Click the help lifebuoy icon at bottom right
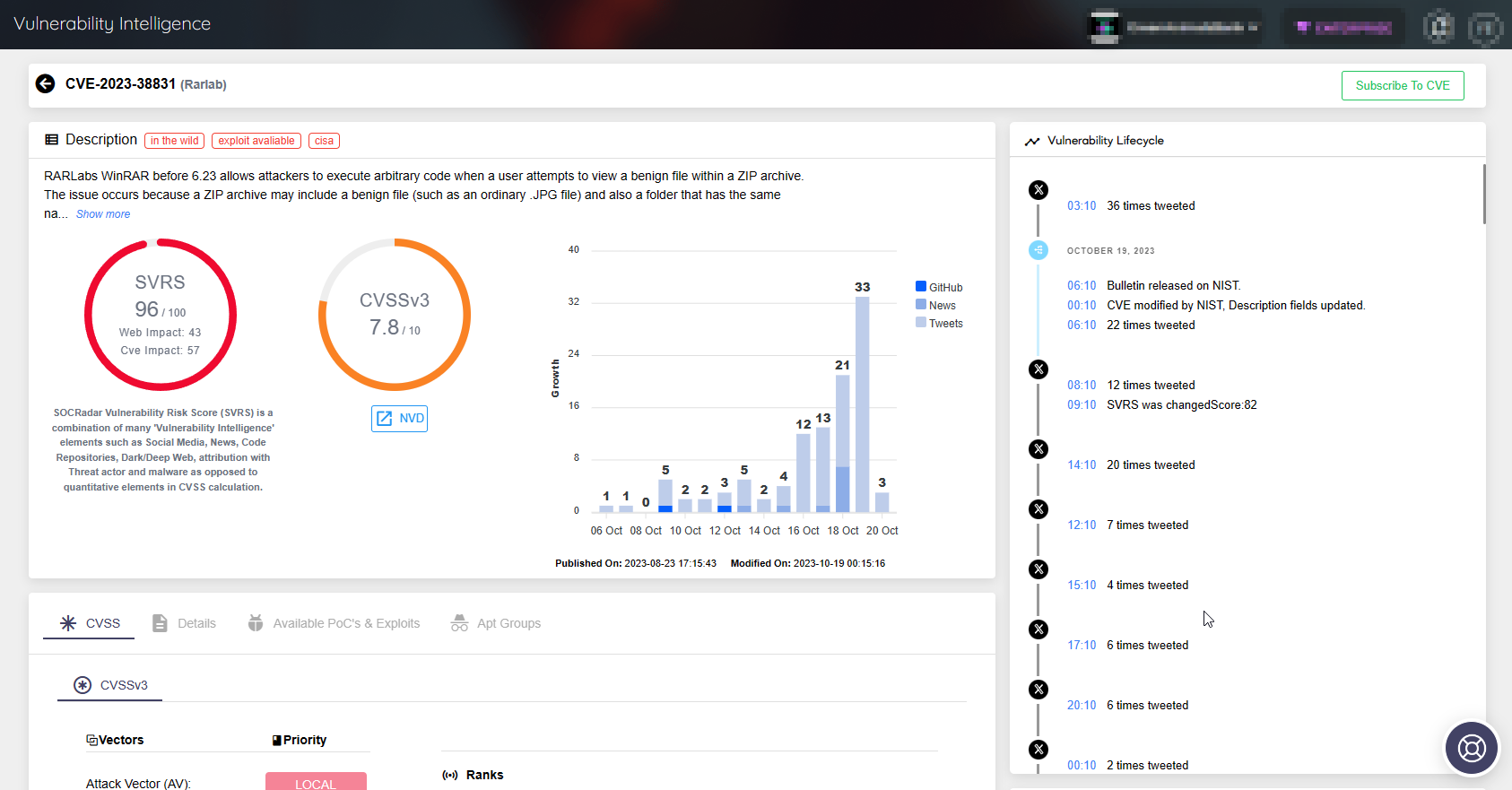 pyautogui.click(x=1472, y=748)
